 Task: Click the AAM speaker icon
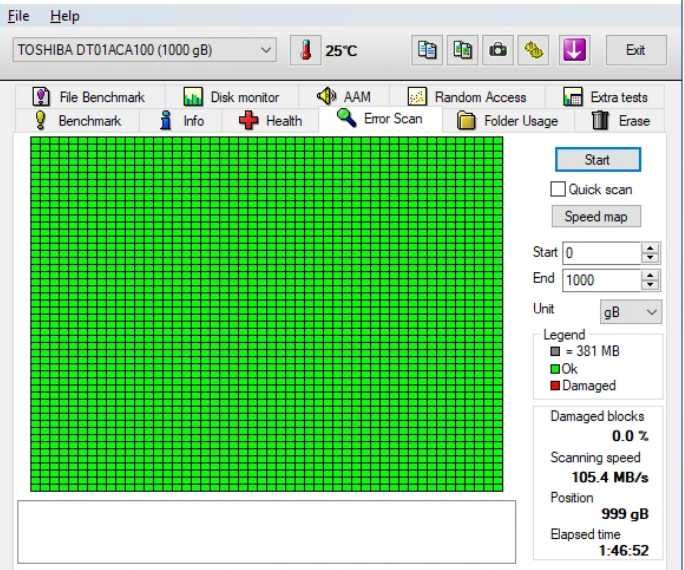coord(327,96)
